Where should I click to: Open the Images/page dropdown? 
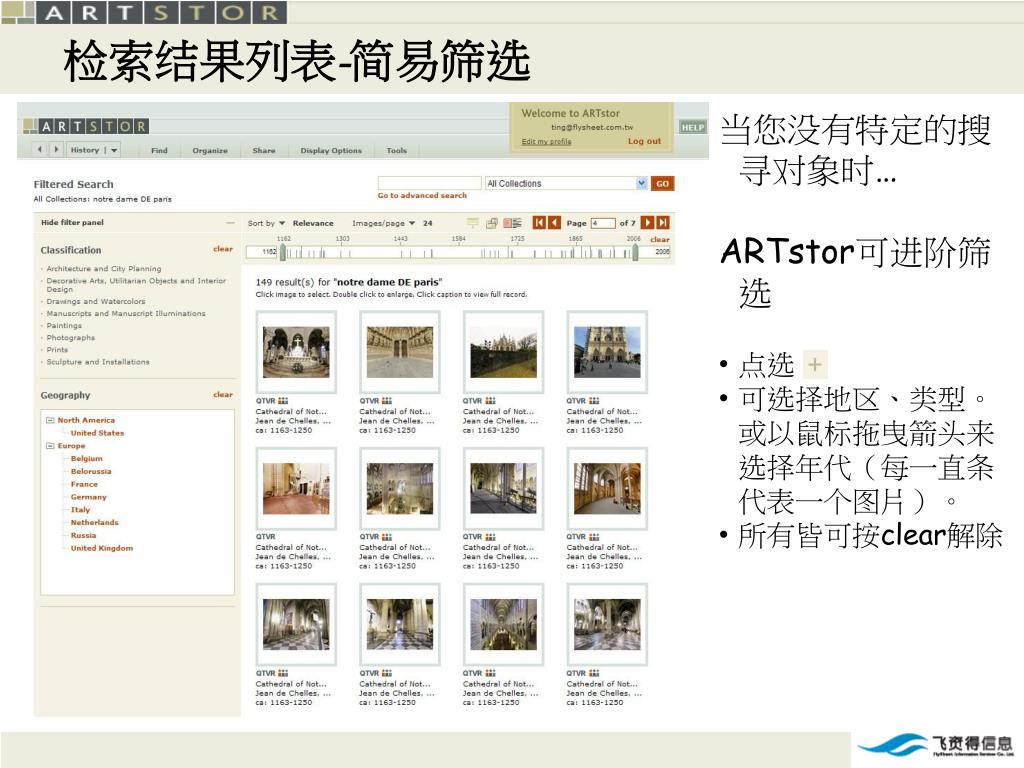click(383, 223)
